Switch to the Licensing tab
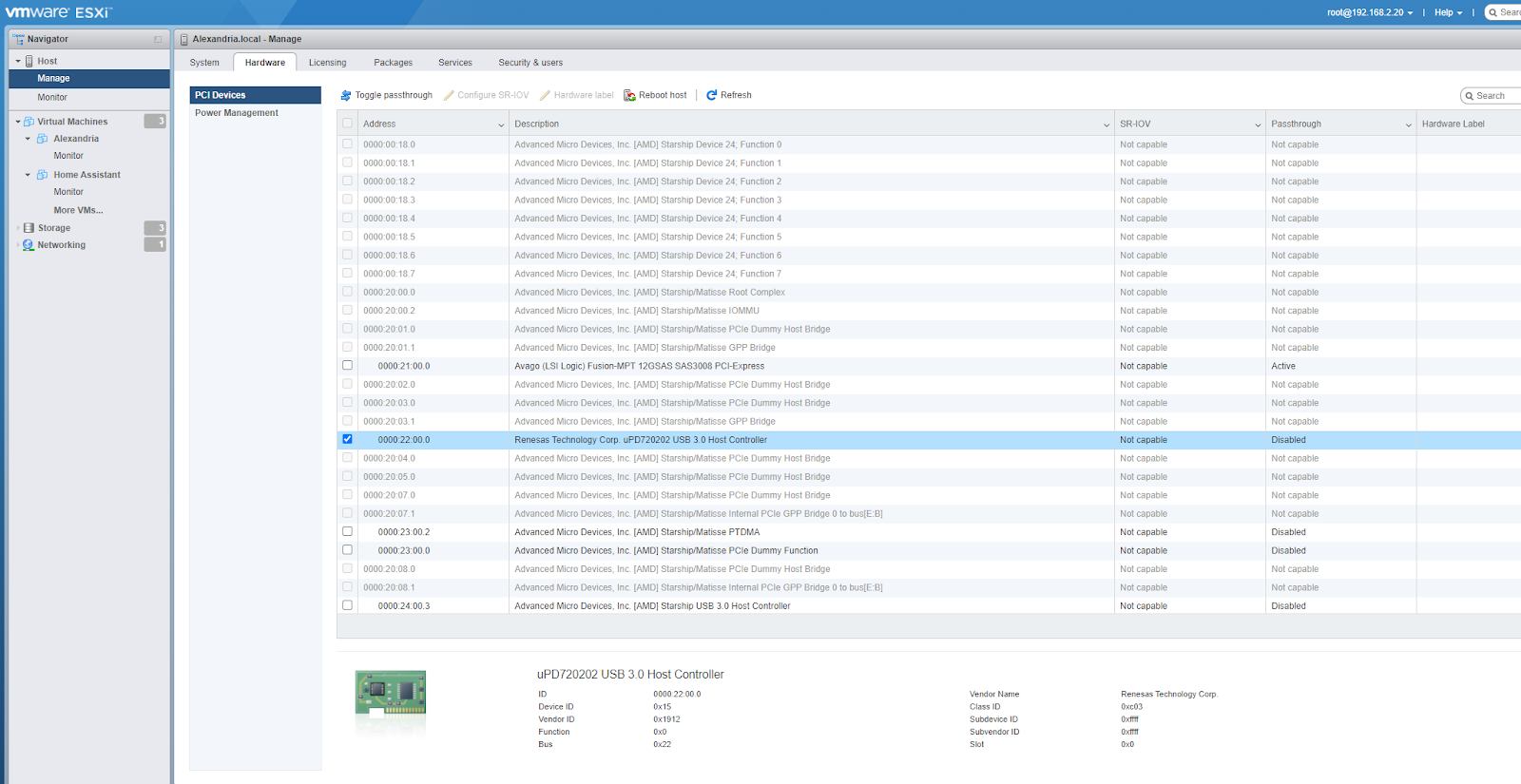1521x784 pixels. tap(328, 63)
